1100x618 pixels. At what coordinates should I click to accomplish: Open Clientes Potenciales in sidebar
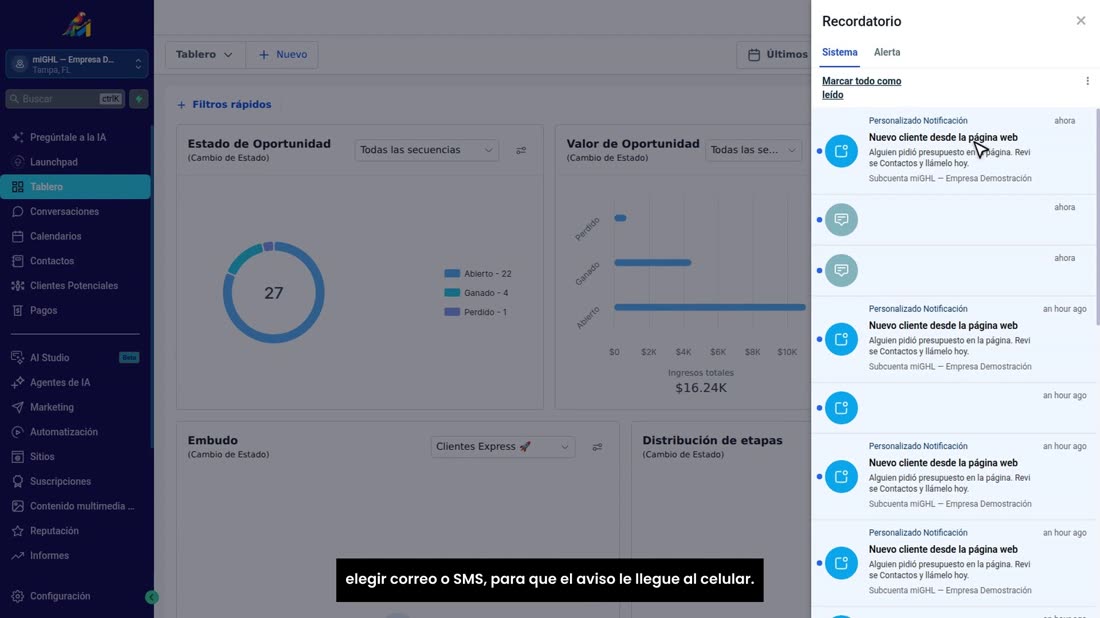click(x=75, y=286)
